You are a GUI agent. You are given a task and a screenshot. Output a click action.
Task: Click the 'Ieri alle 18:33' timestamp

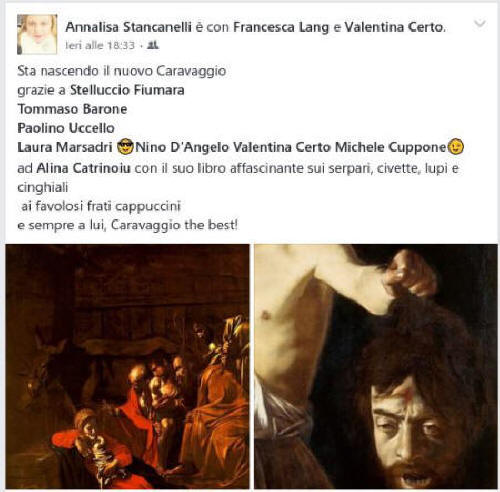(100, 45)
